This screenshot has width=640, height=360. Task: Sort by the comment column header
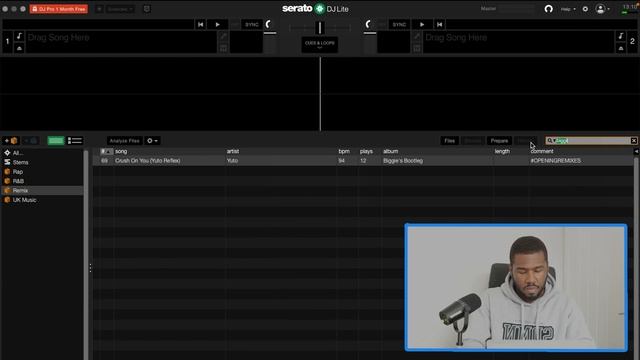pos(542,151)
